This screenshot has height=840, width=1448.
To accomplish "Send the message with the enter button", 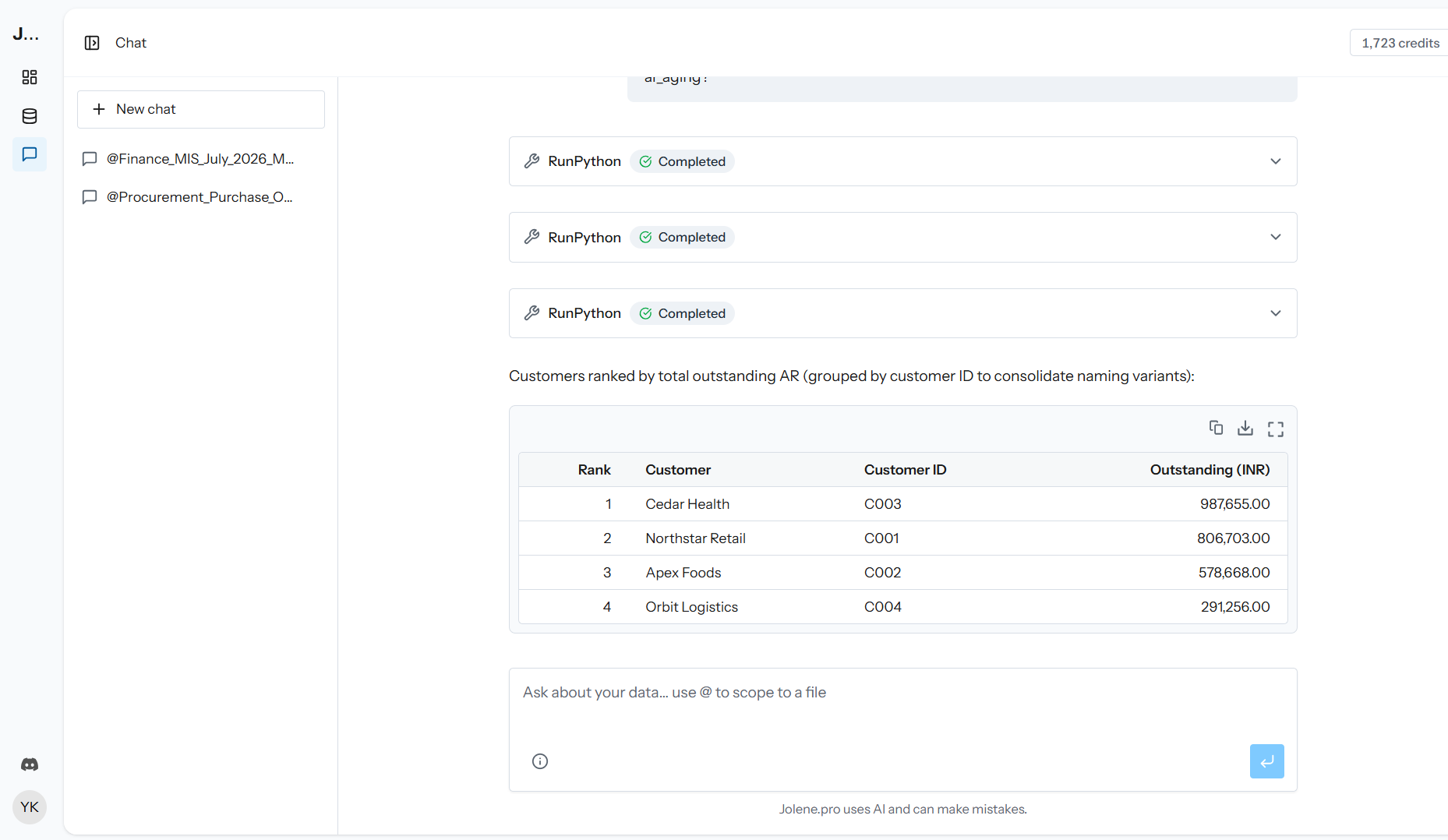I will (x=1267, y=761).
